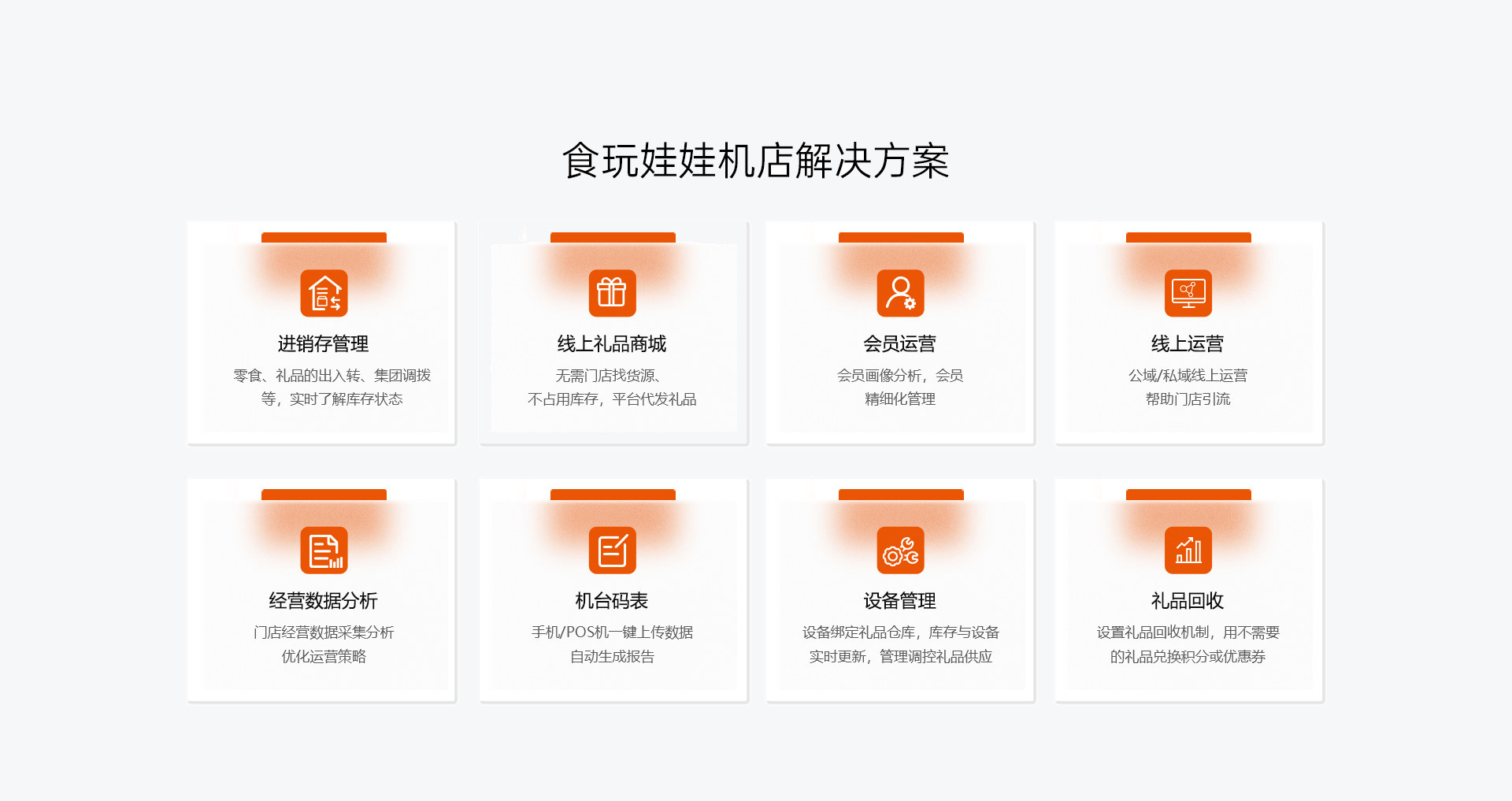Viewport: 1512px width, 801px height.
Task: Click the 设备管理 card title
Action: pyautogui.click(x=899, y=601)
